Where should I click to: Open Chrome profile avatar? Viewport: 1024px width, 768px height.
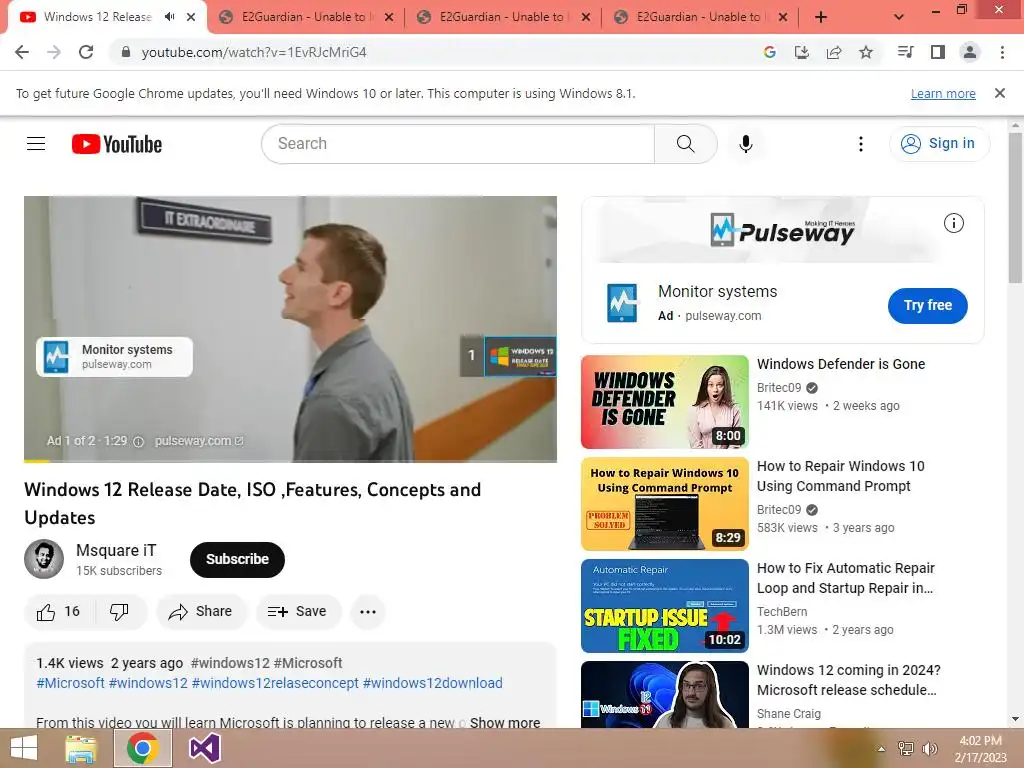click(x=970, y=52)
